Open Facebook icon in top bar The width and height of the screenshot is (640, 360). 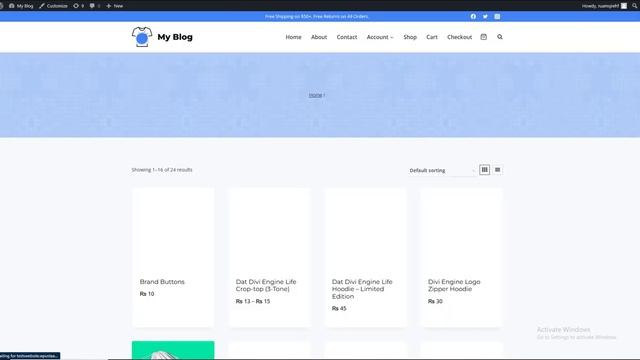point(473,16)
